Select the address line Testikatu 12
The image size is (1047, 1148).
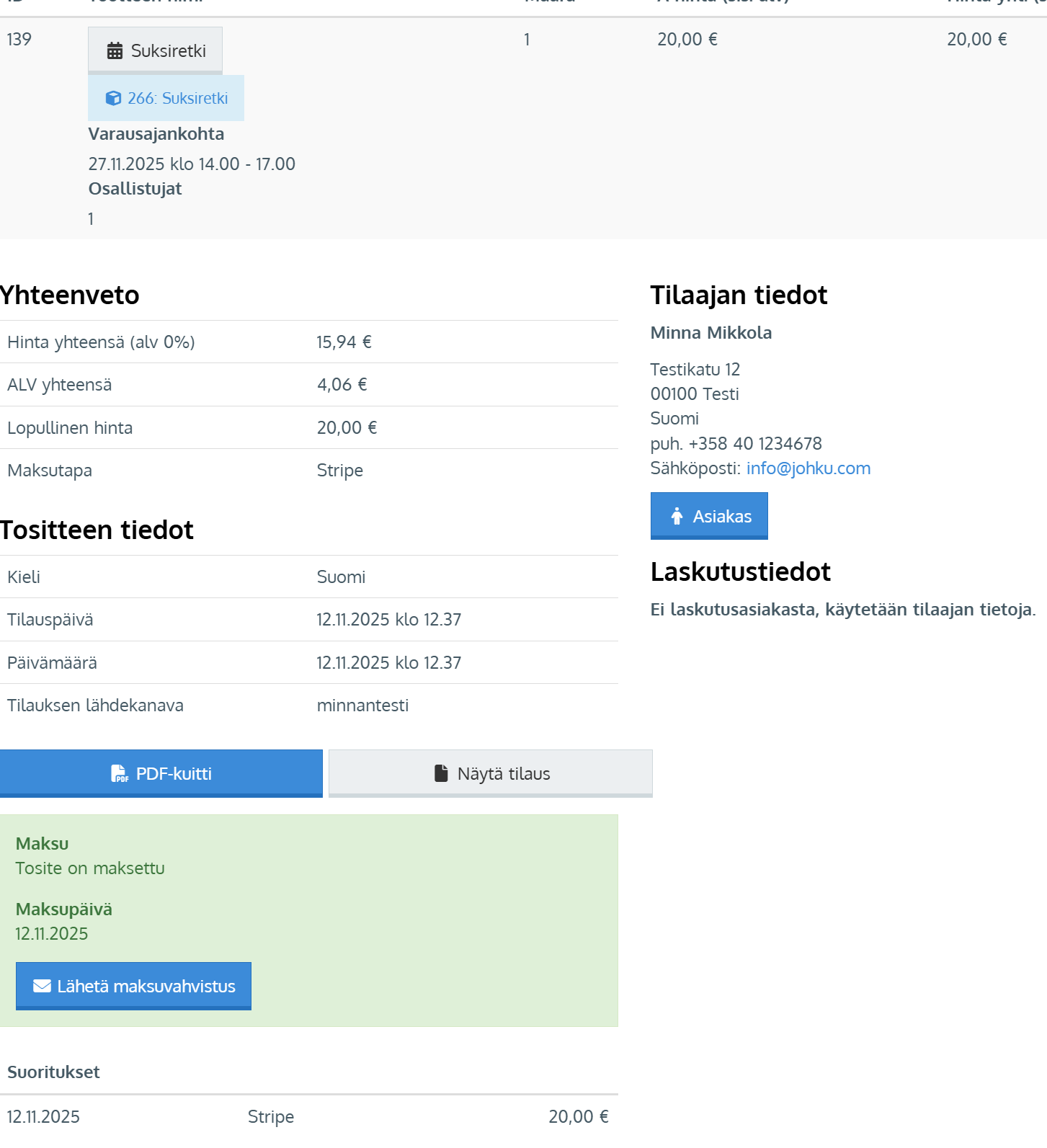pos(695,370)
